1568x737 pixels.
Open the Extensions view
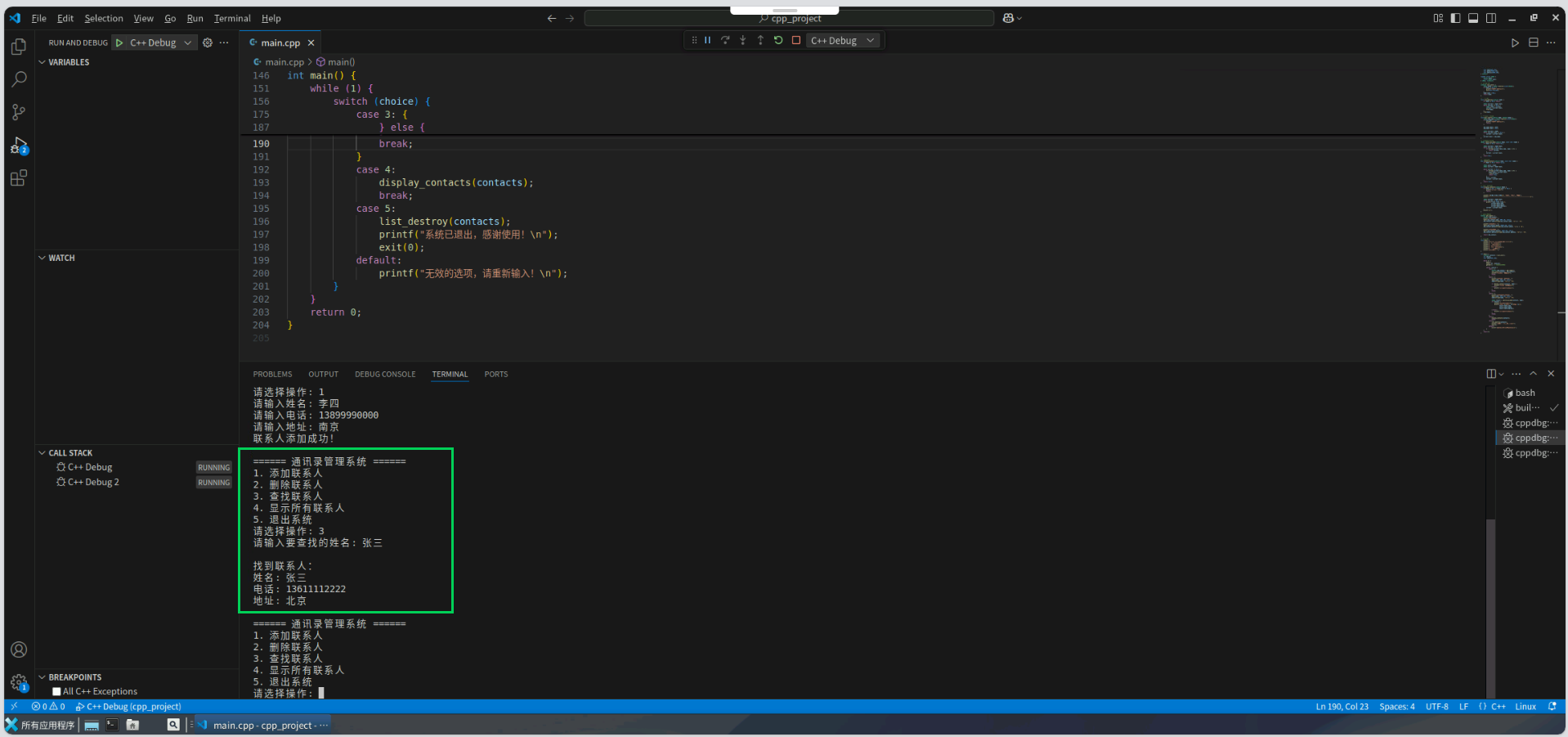(x=19, y=178)
